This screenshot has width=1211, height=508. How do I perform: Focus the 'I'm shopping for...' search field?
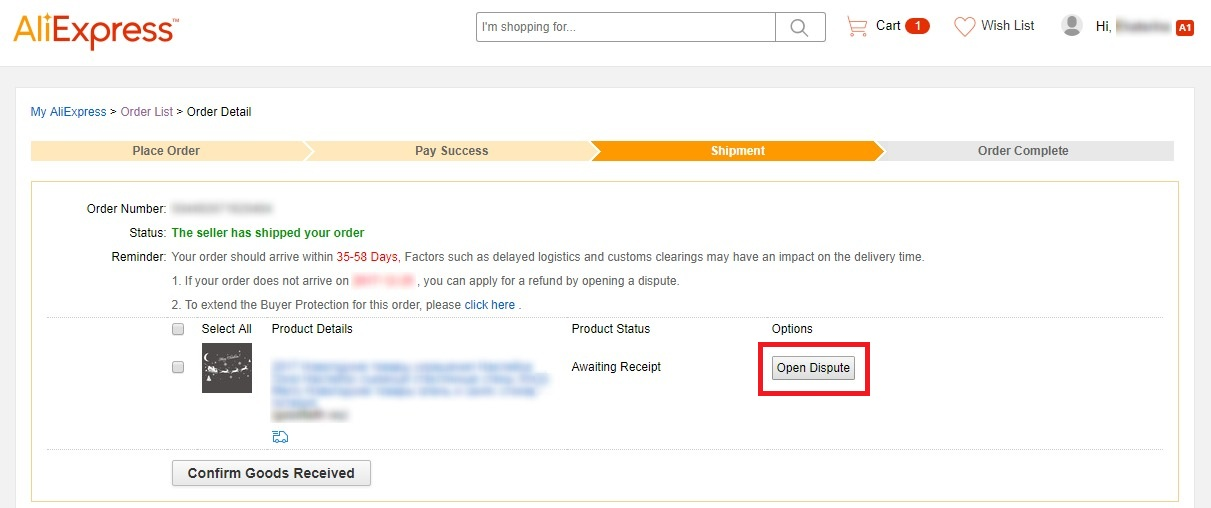point(626,27)
